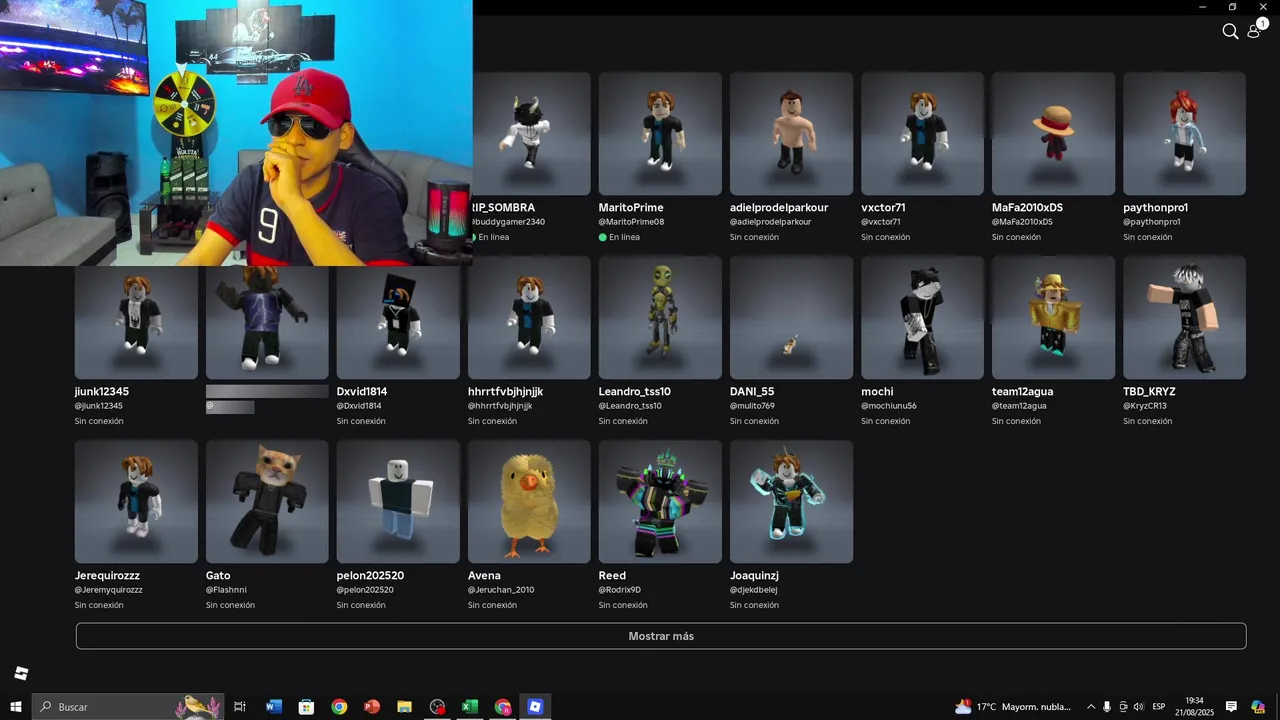Open MaFa2010xDS straw hat avatar
Screen dimensions: 1280x720
[1053, 133]
